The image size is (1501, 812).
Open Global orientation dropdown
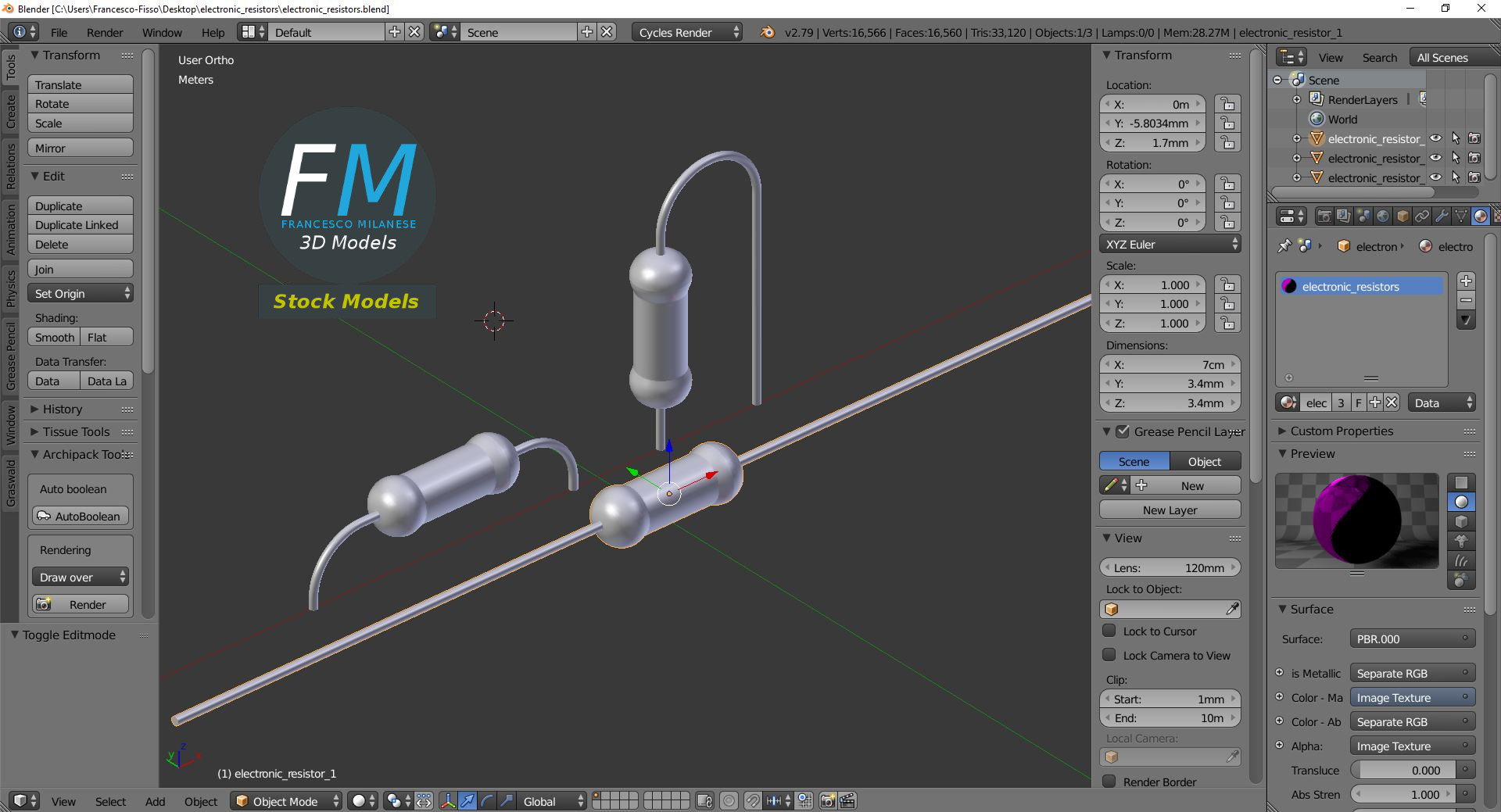(x=552, y=801)
